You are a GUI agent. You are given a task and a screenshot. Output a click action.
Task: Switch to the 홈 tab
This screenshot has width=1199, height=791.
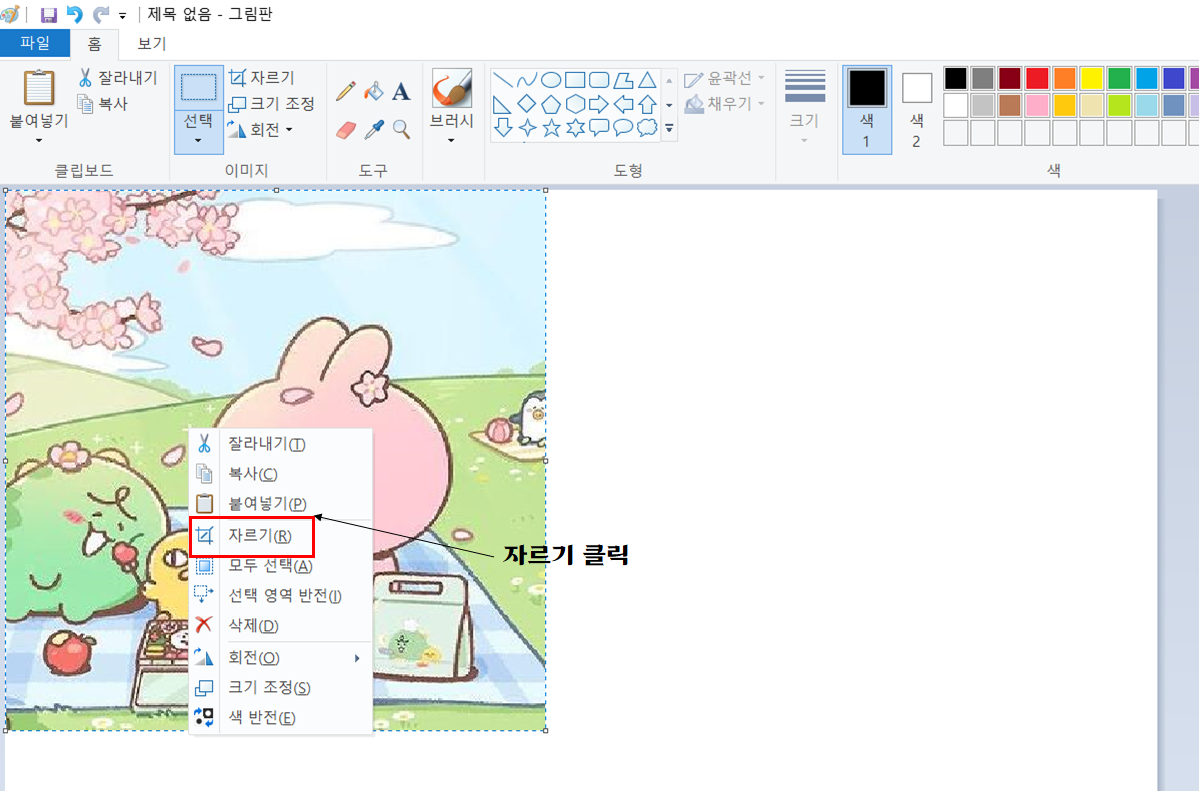click(94, 44)
